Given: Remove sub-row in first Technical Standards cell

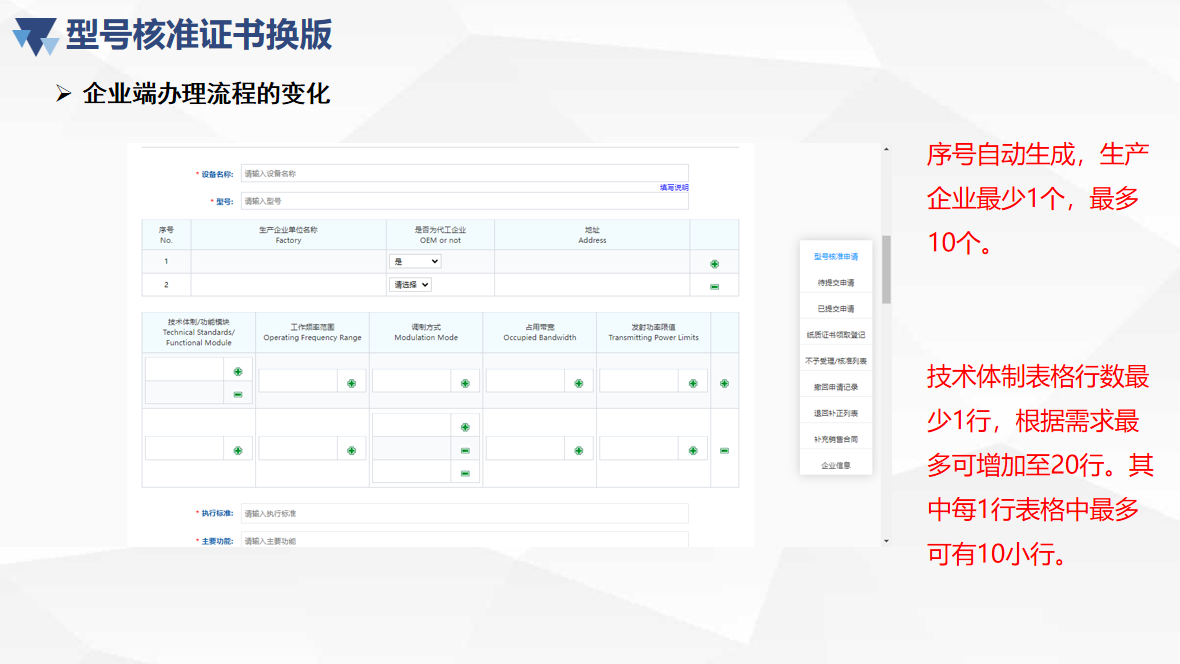Looking at the screenshot, I should 238,394.
